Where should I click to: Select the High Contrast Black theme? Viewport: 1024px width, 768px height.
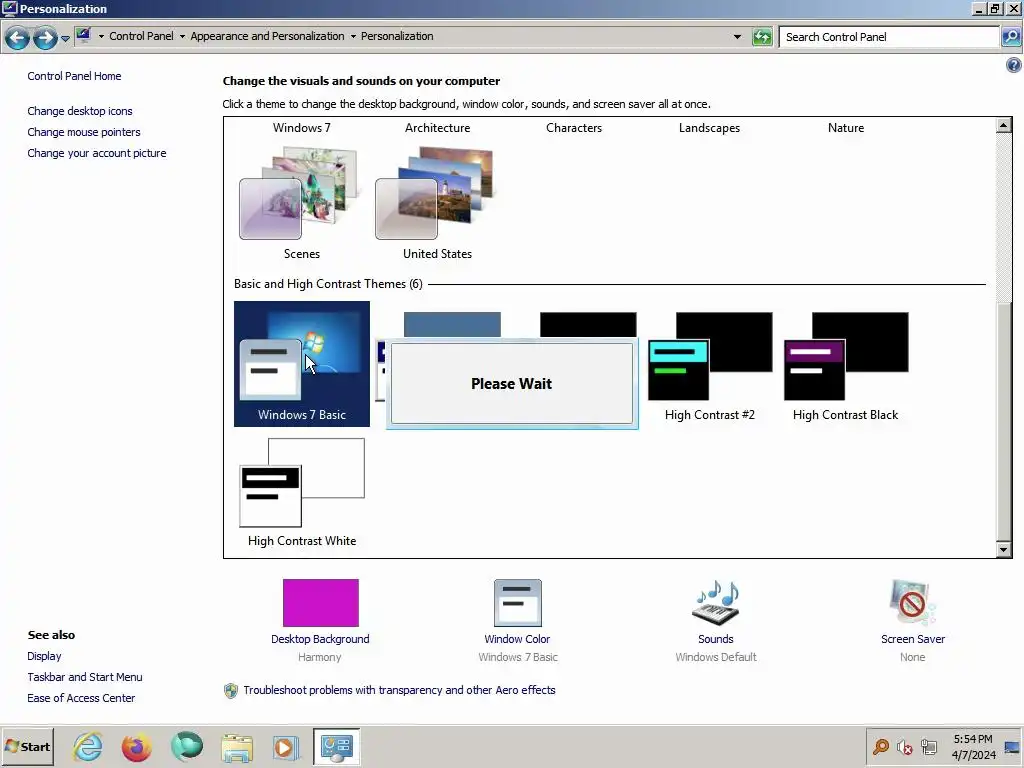[846, 364]
